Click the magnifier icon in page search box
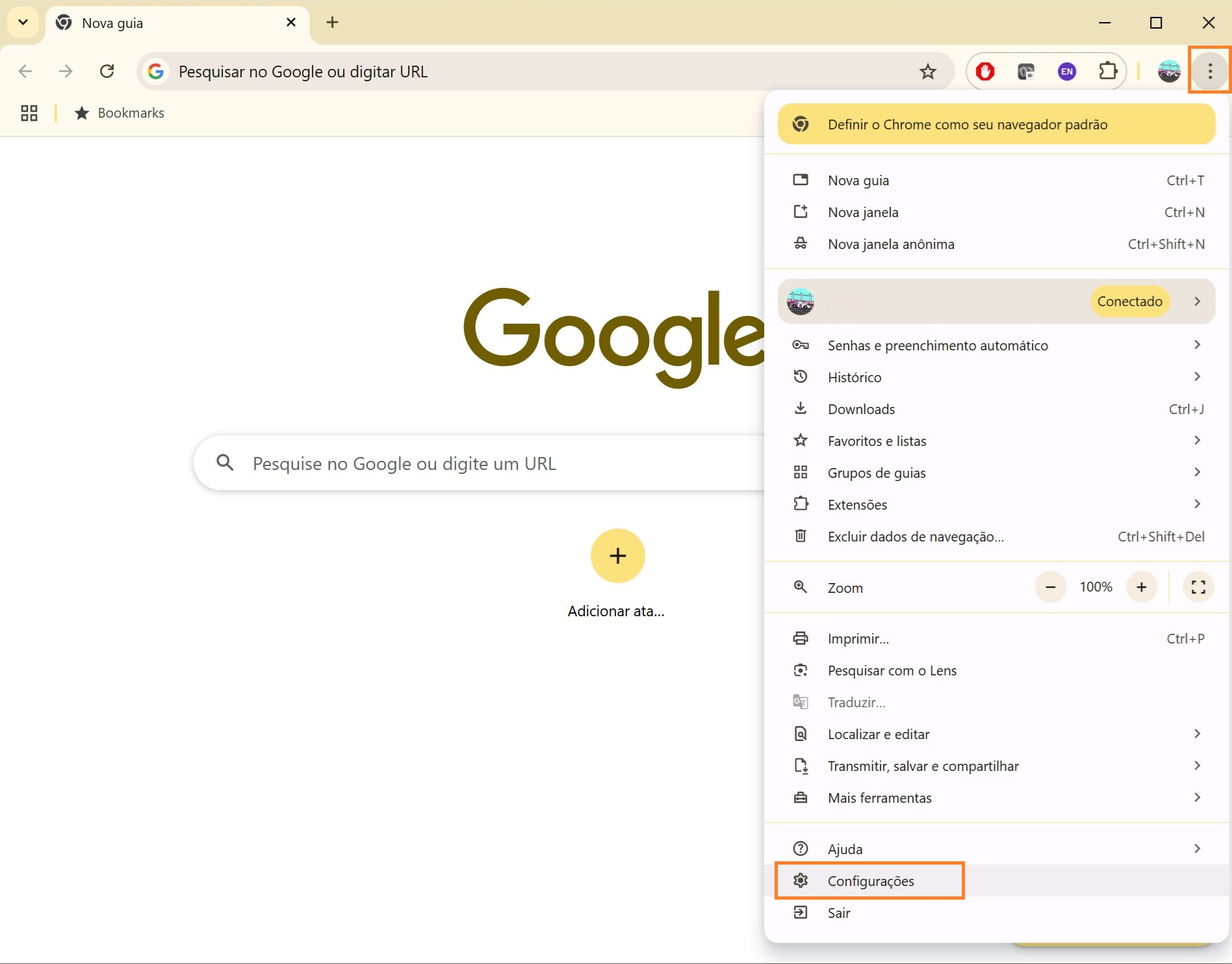The height and width of the screenshot is (964, 1232). 225,463
